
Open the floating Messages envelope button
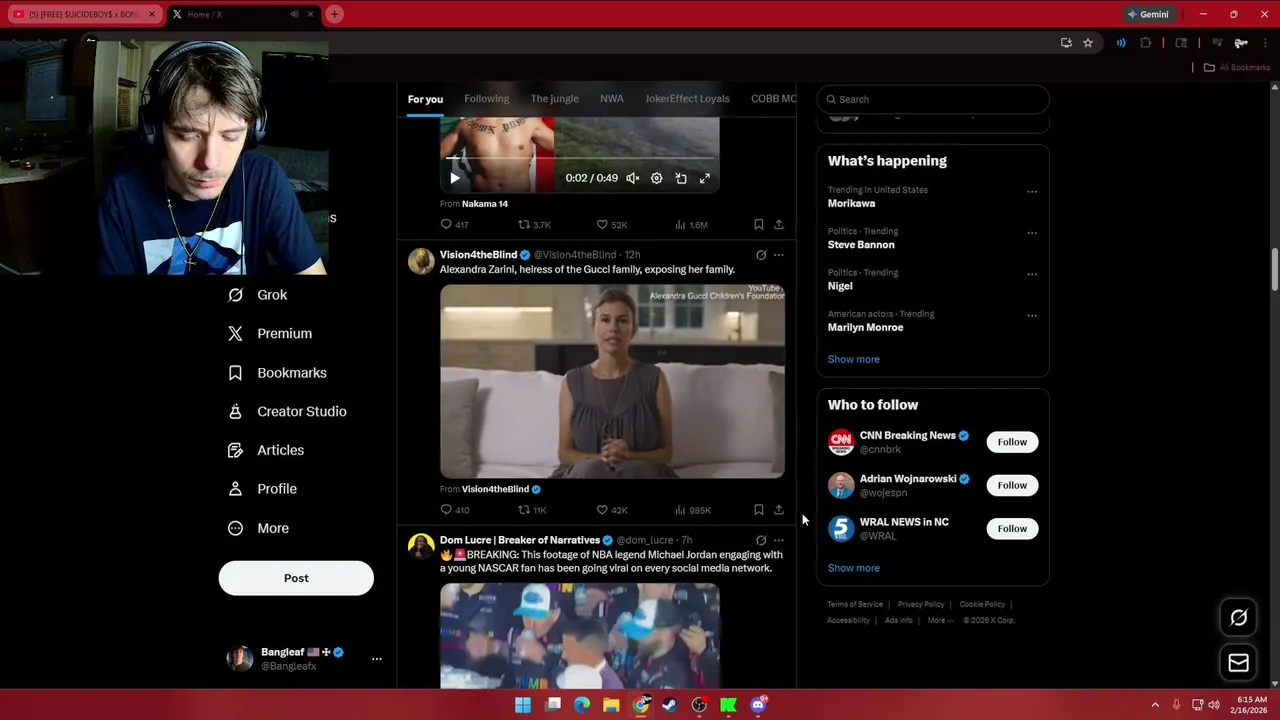point(1238,662)
